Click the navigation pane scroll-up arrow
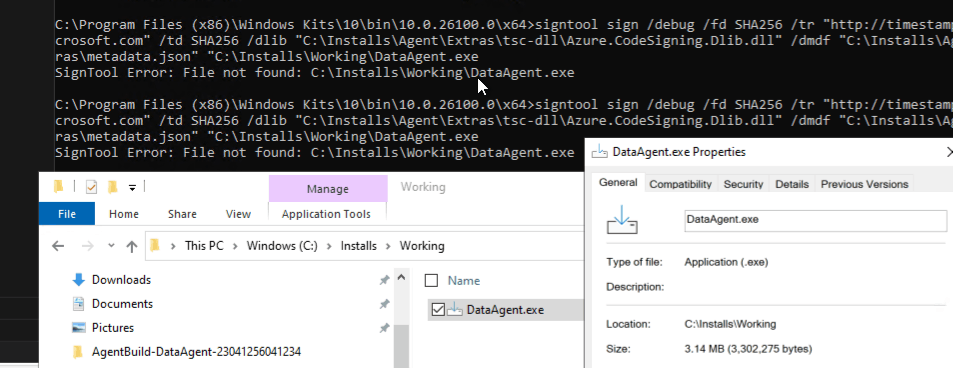Image resolution: width=953 pixels, height=368 pixels. coord(401,277)
